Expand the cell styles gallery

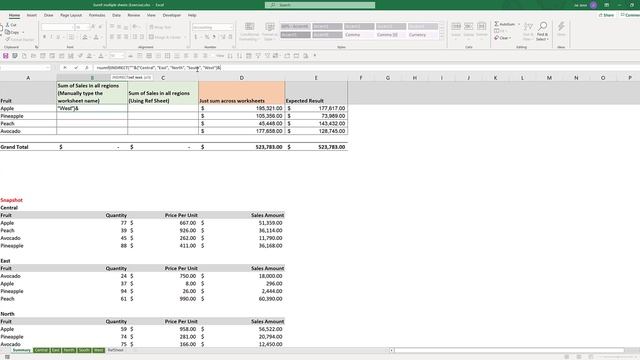[x=442, y=37]
